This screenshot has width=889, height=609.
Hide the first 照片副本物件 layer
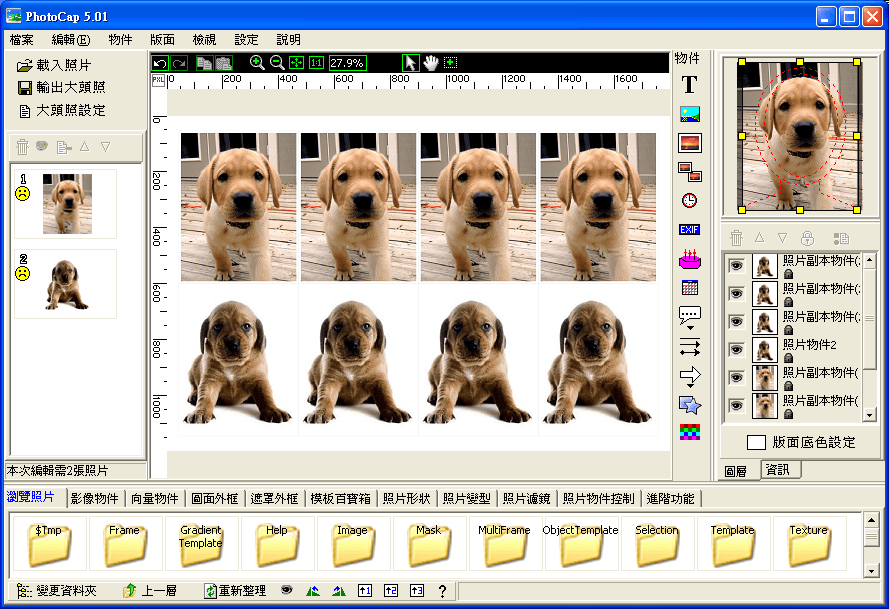pos(737,265)
